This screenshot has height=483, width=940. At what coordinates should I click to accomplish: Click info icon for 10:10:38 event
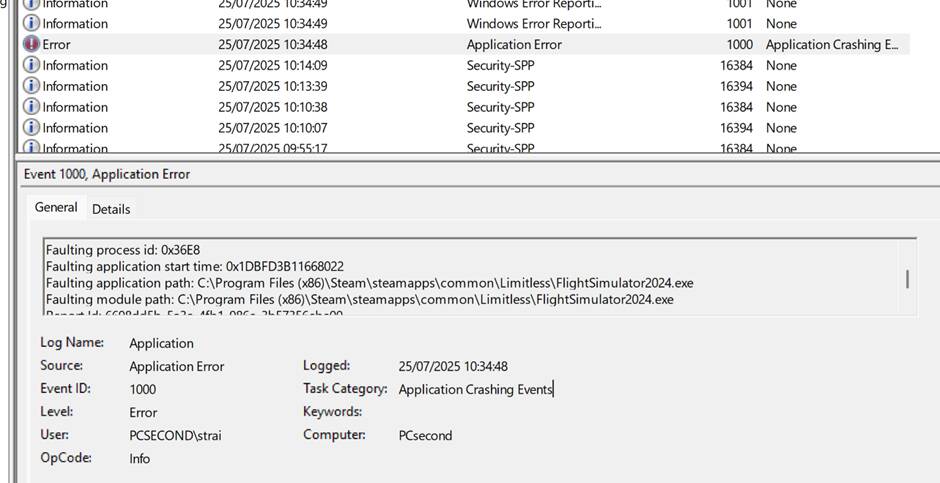point(31,107)
